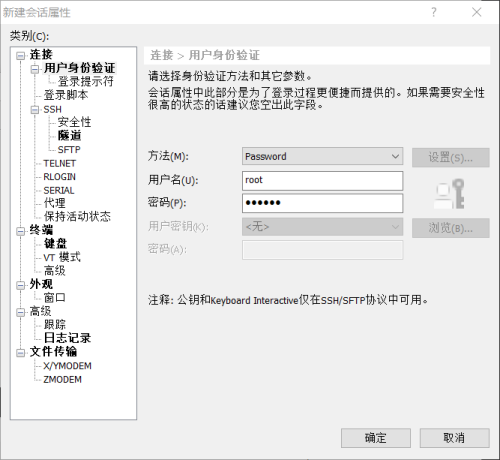Collapse the SSH tree node

[x=35, y=110]
